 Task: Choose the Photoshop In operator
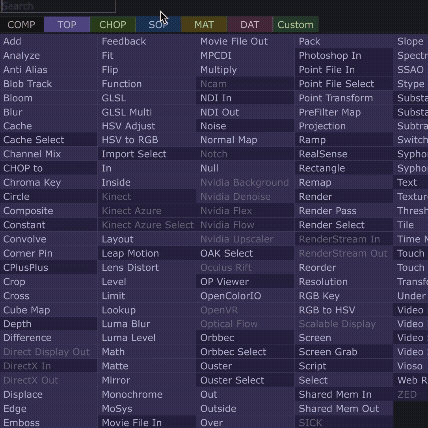[344, 56]
